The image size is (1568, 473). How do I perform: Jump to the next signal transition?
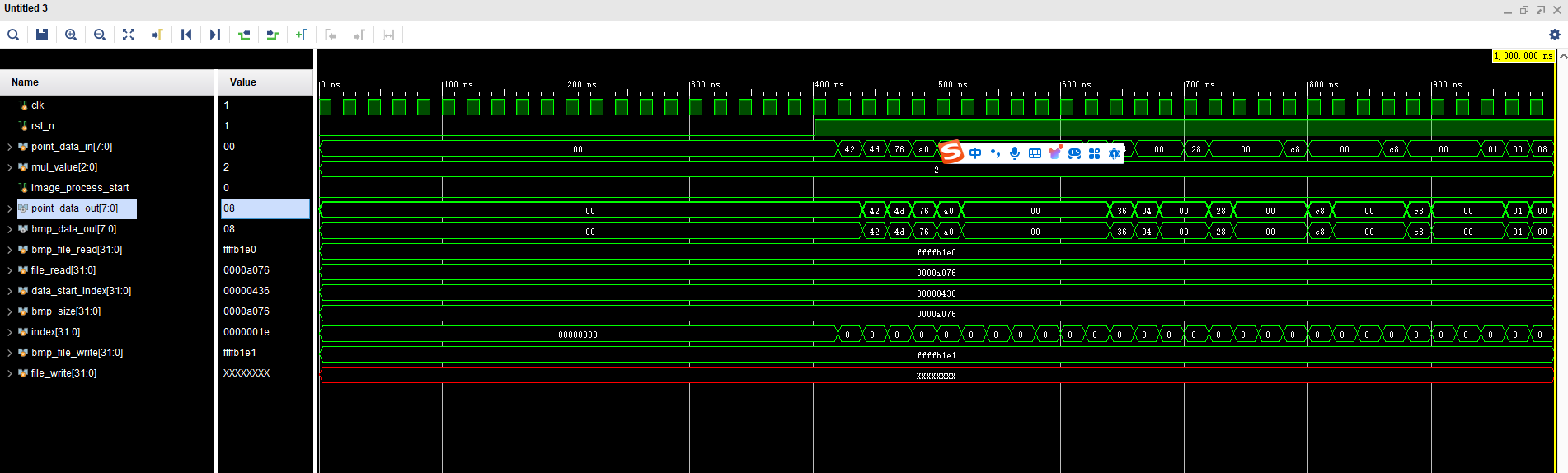point(273,35)
